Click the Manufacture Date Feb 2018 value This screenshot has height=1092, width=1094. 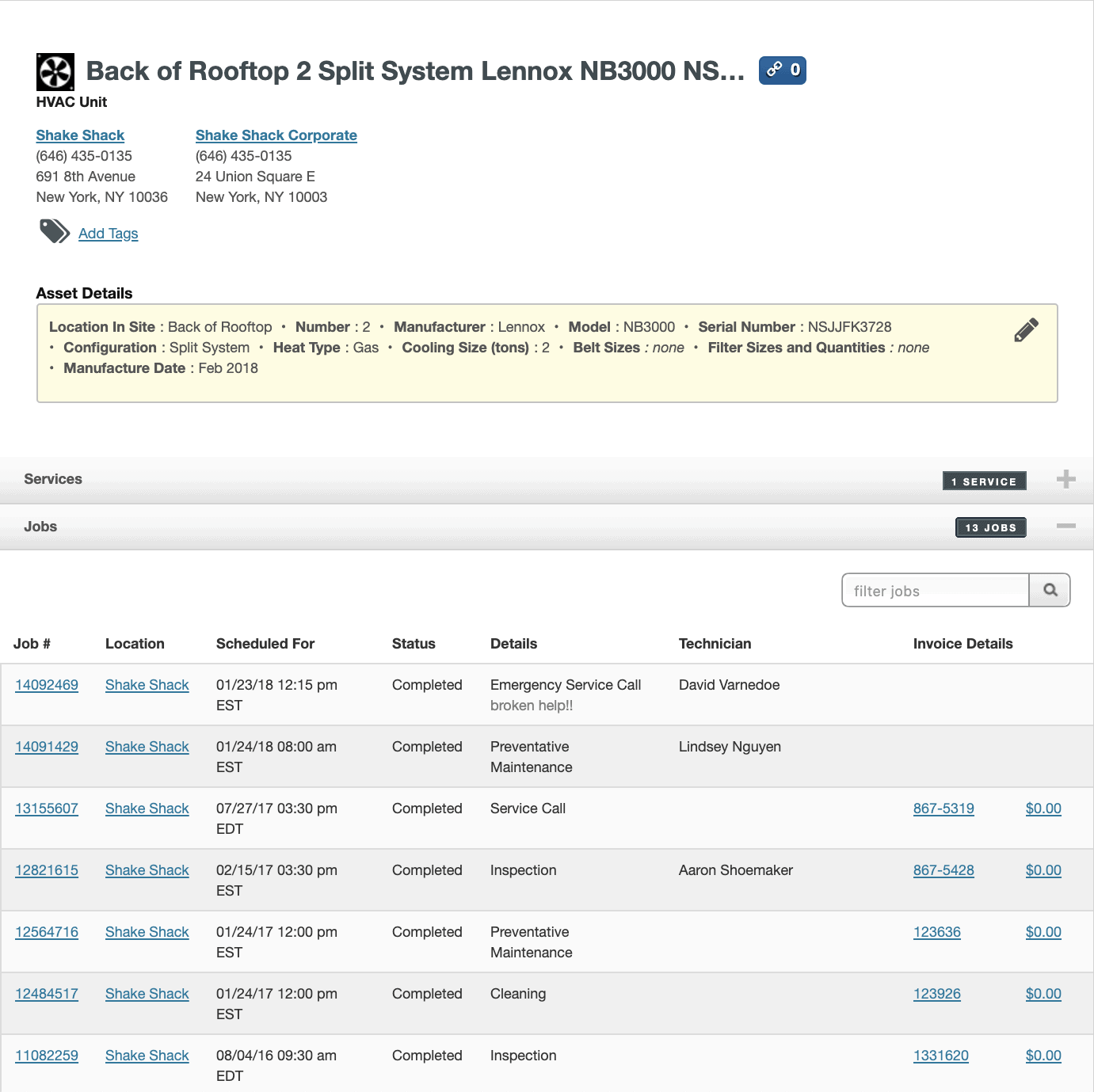coord(228,368)
